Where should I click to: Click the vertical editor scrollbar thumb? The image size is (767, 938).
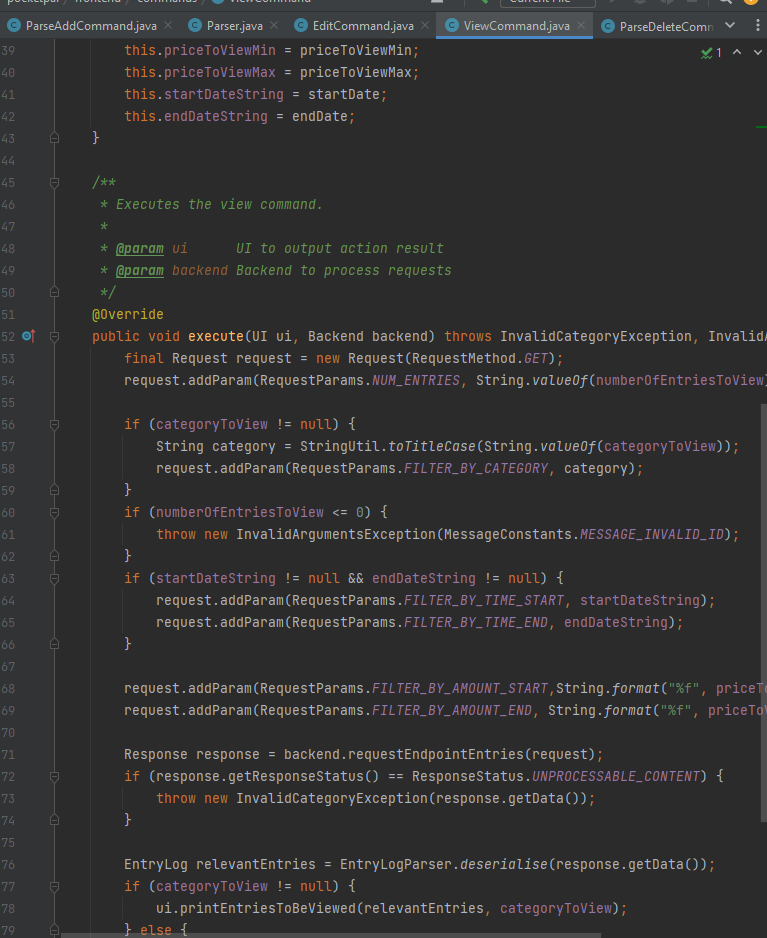(763, 613)
